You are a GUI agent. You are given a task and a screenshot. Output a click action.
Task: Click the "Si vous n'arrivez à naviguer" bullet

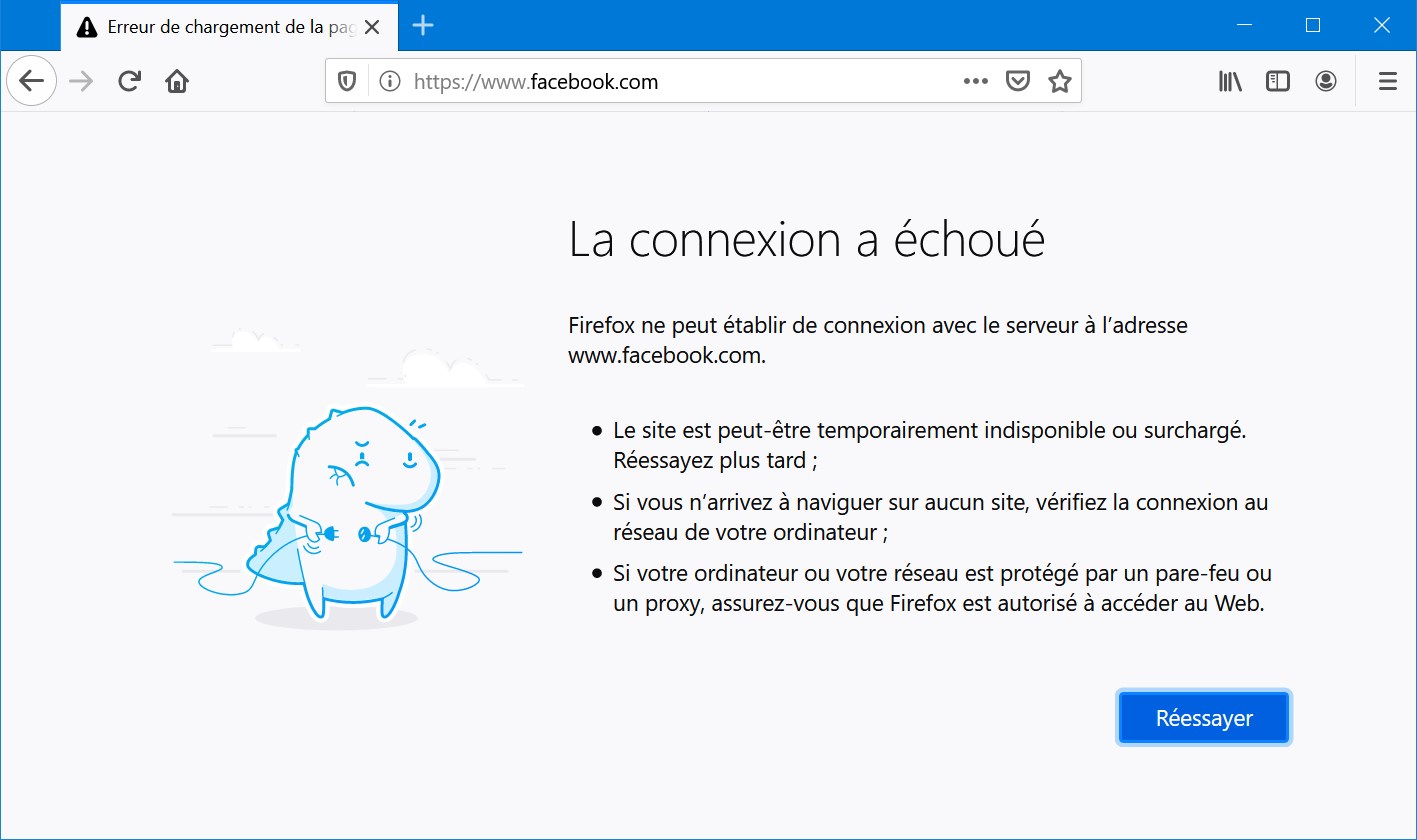pyautogui.click(x=941, y=517)
